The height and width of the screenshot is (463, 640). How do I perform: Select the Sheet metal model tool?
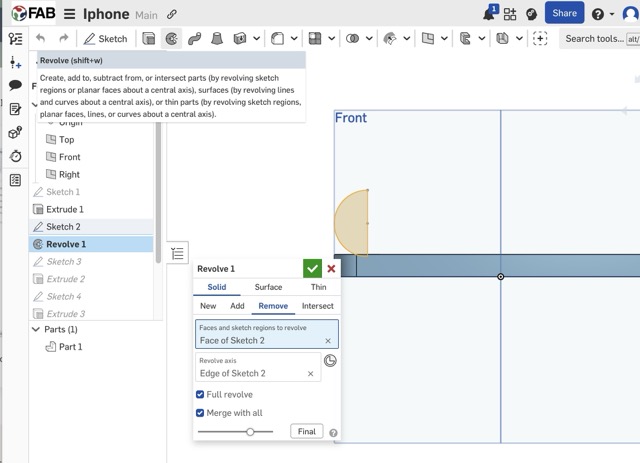[x=465, y=39]
